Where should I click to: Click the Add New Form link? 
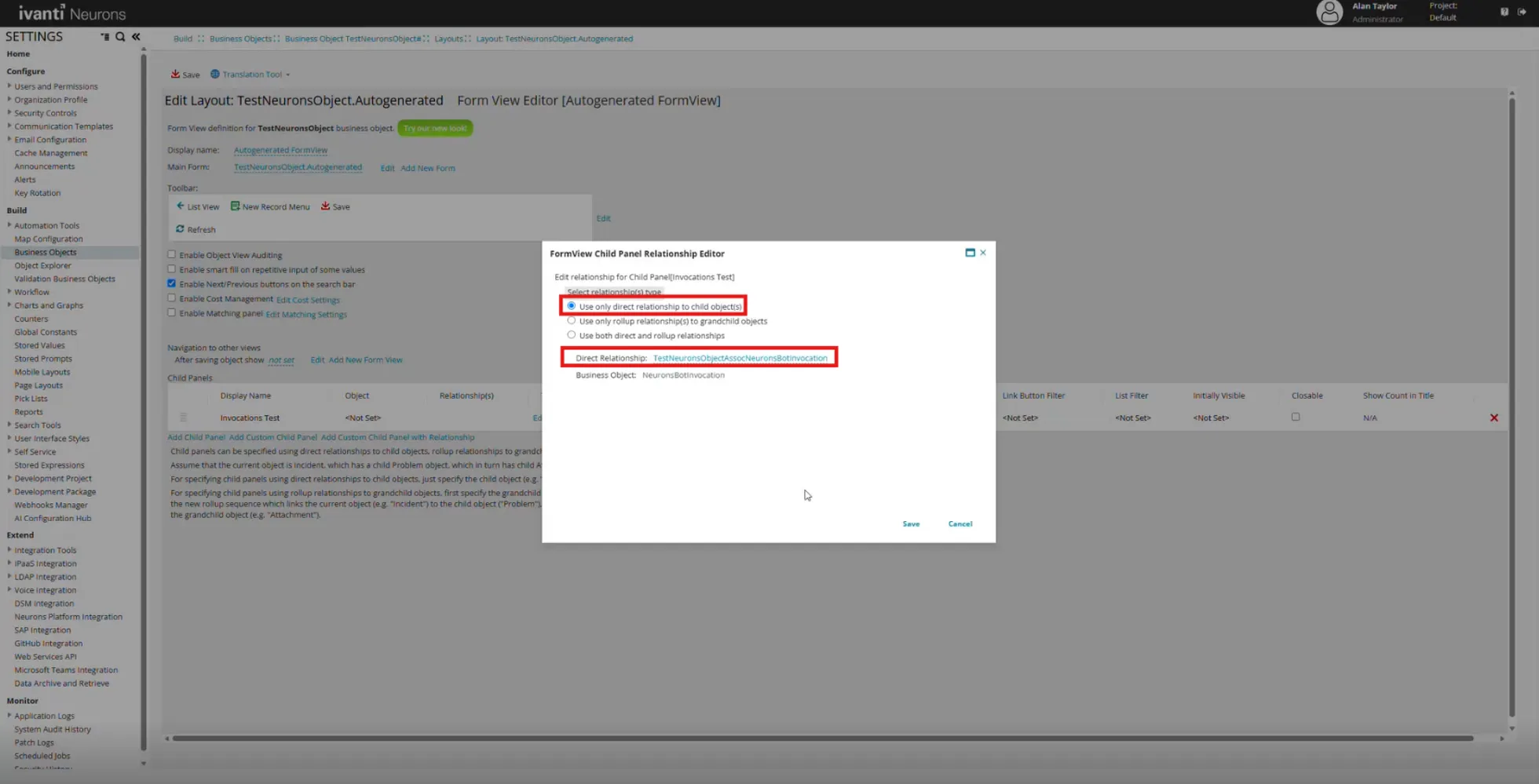[428, 168]
